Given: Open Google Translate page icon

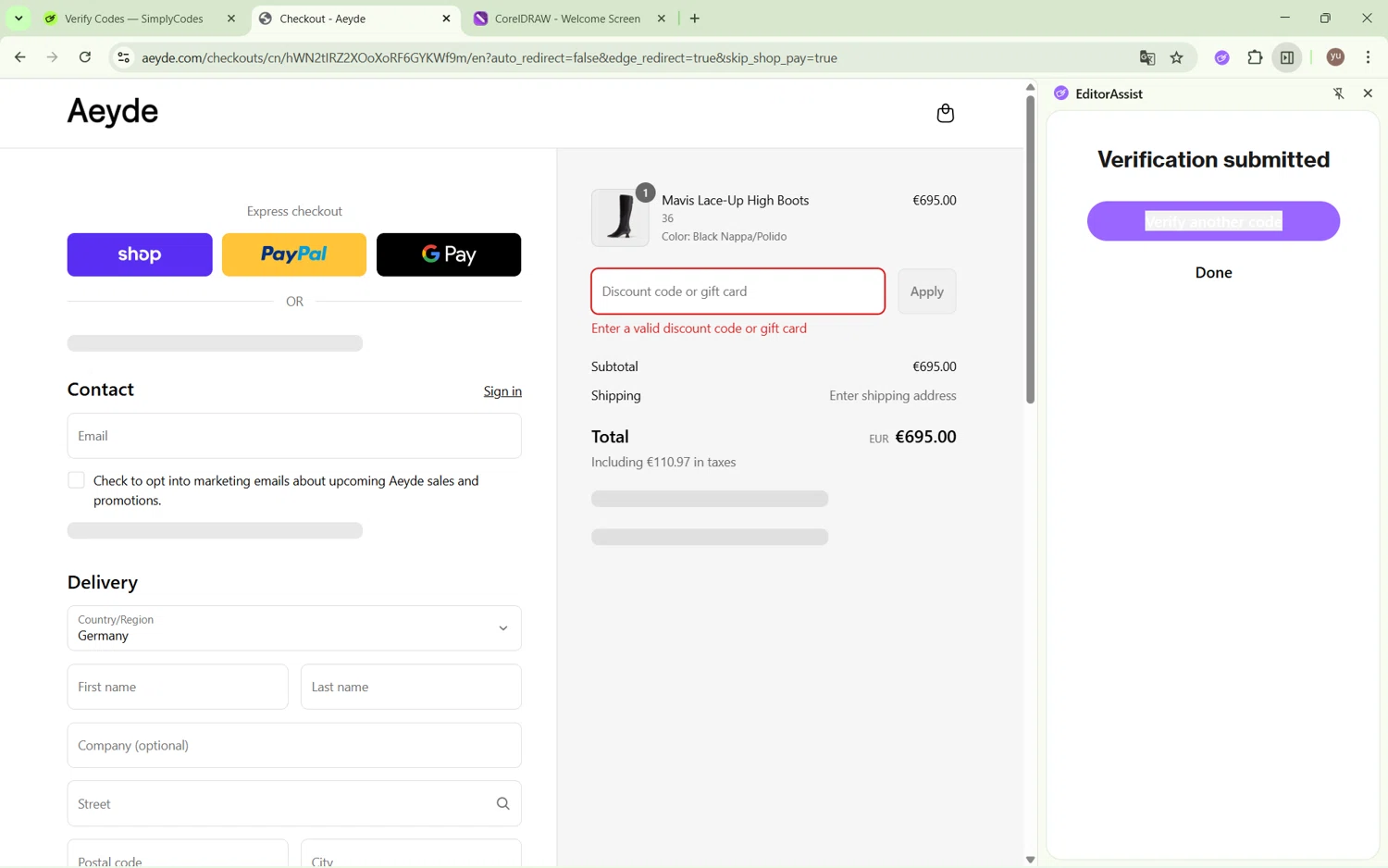Looking at the screenshot, I should 1147,57.
